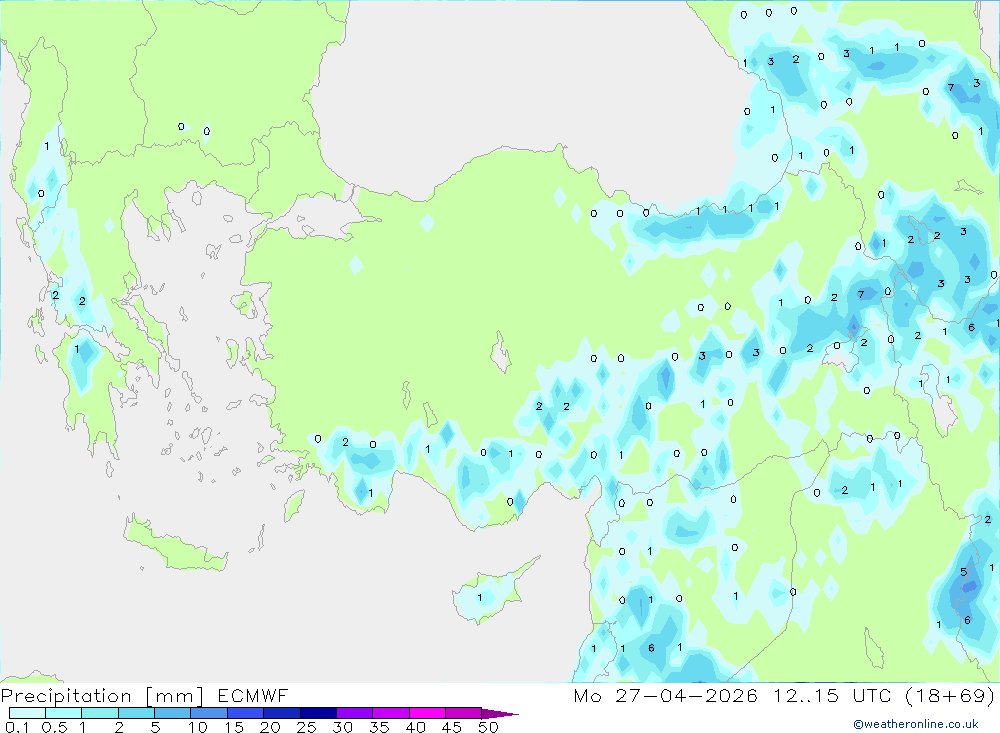Click the '[mm]' unit label
The height and width of the screenshot is (733, 1000).
point(175,696)
